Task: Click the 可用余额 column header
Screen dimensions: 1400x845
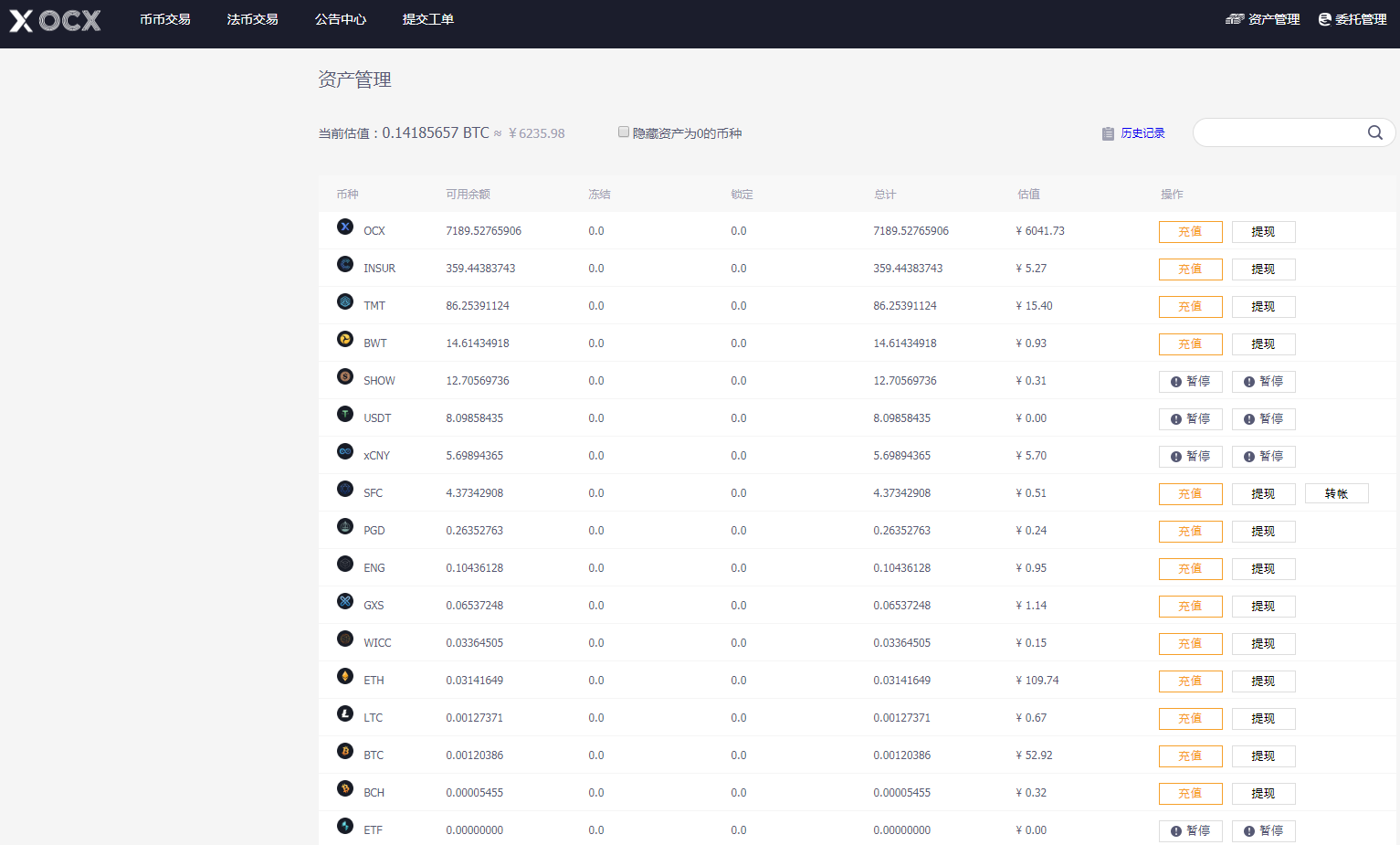Action: pyautogui.click(x=468, y=194)
